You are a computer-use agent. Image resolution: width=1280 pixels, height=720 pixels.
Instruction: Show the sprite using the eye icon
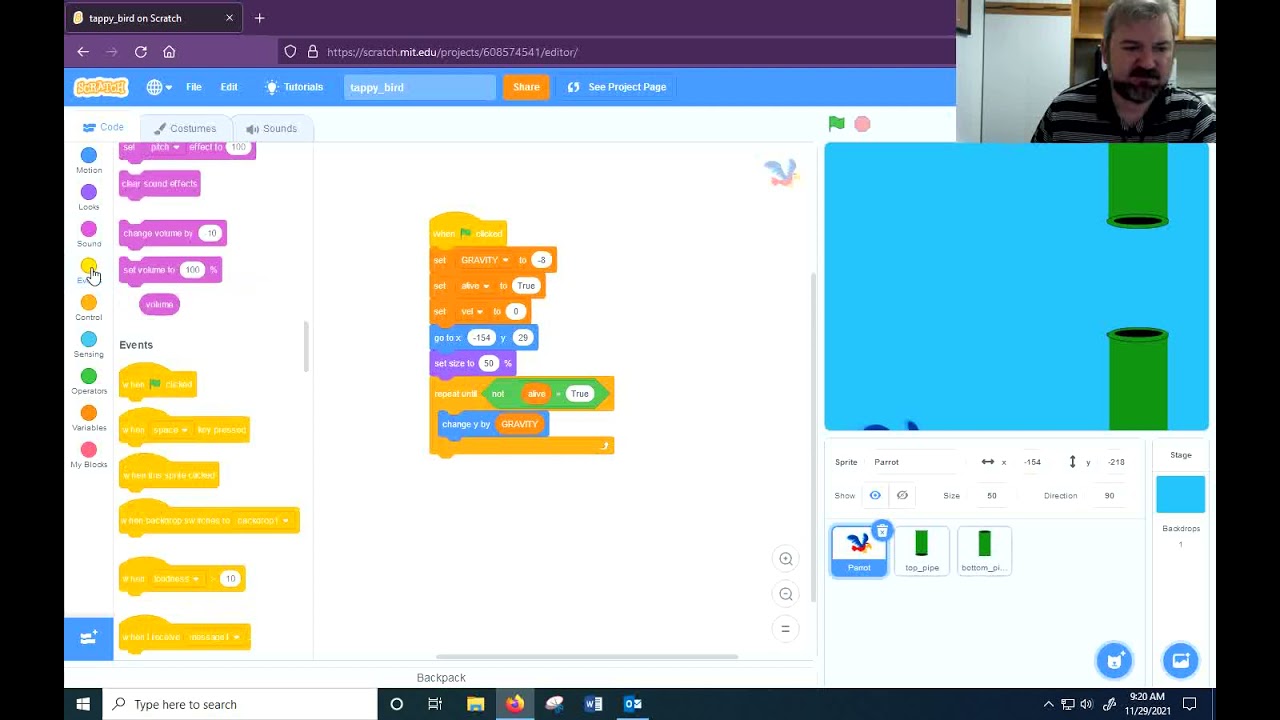[875, 496]
